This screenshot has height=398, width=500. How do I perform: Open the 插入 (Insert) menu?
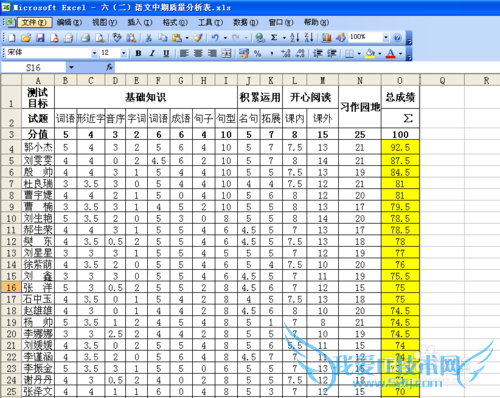pyautogui.click(x=140, y=22)
